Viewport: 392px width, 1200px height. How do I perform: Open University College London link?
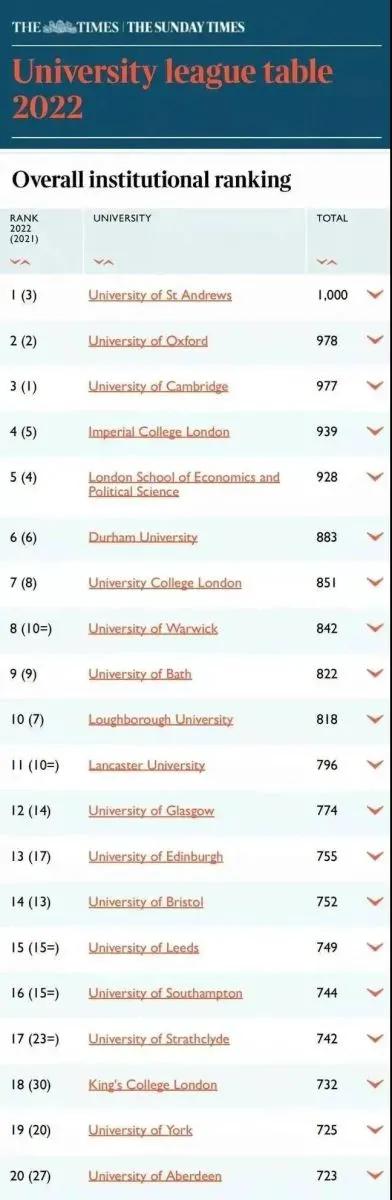point(165,583)
